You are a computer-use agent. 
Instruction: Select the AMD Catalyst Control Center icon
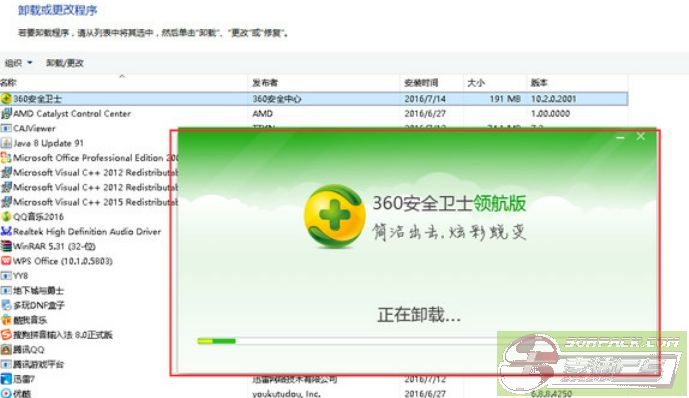pyautogui.click(x=6, y=114)
